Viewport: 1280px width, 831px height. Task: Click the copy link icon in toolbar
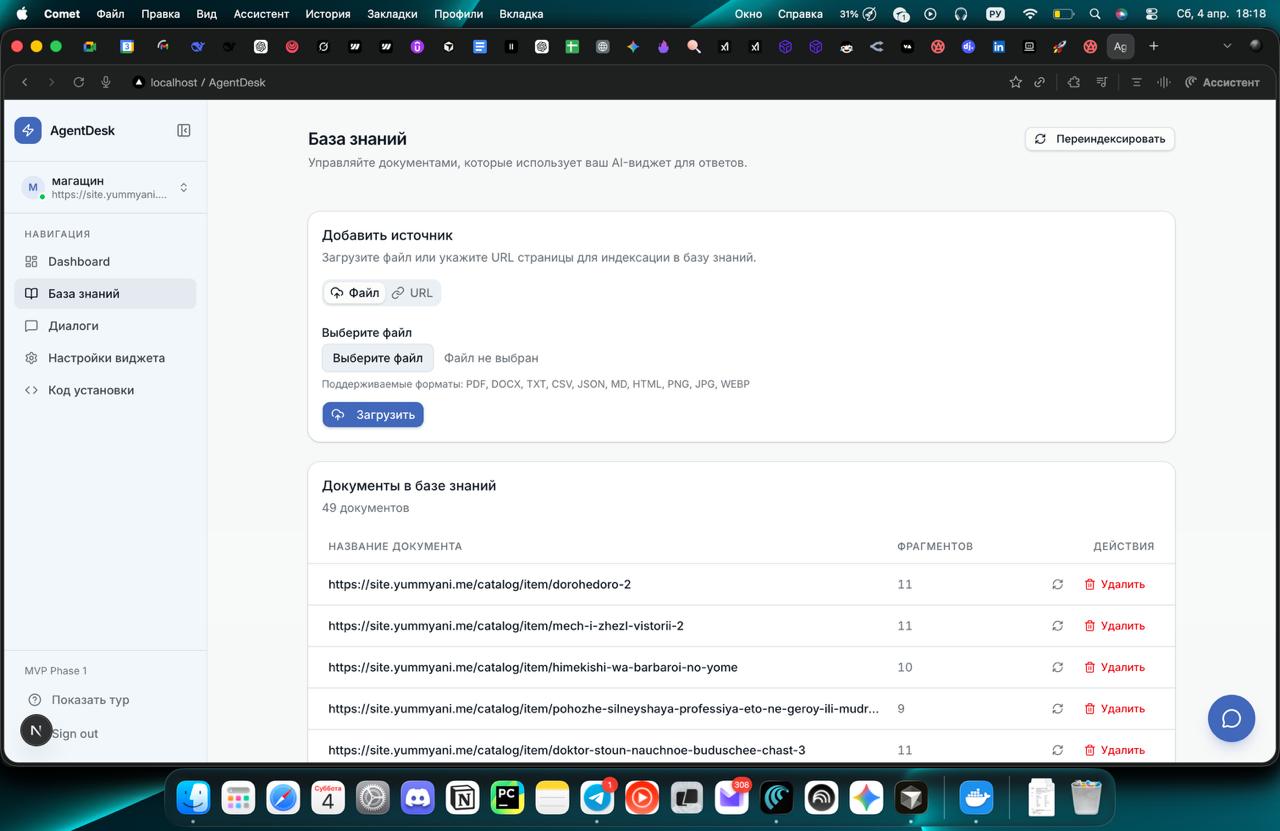1040,82
